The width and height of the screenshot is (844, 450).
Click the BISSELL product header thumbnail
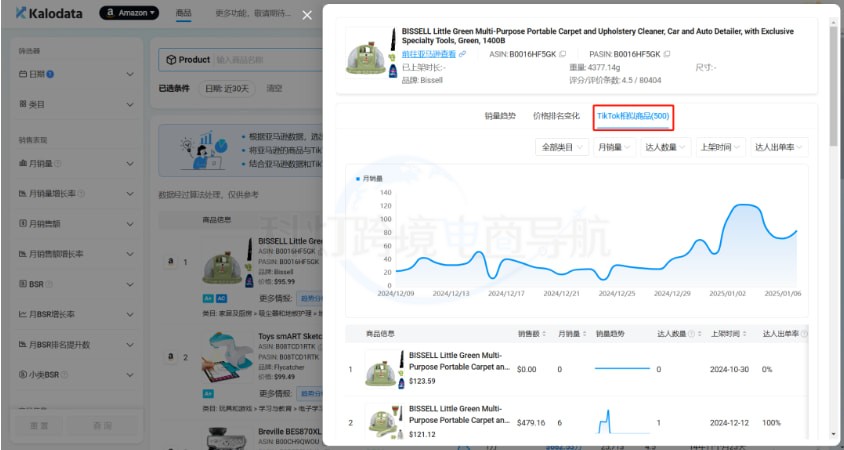click(371, 53)
